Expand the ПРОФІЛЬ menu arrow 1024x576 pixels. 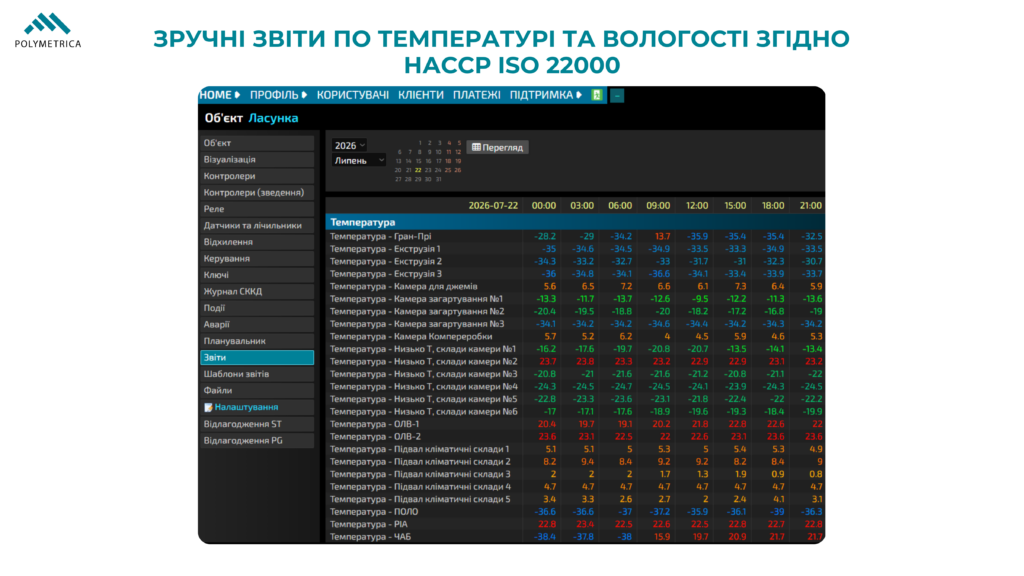[304, 95]
